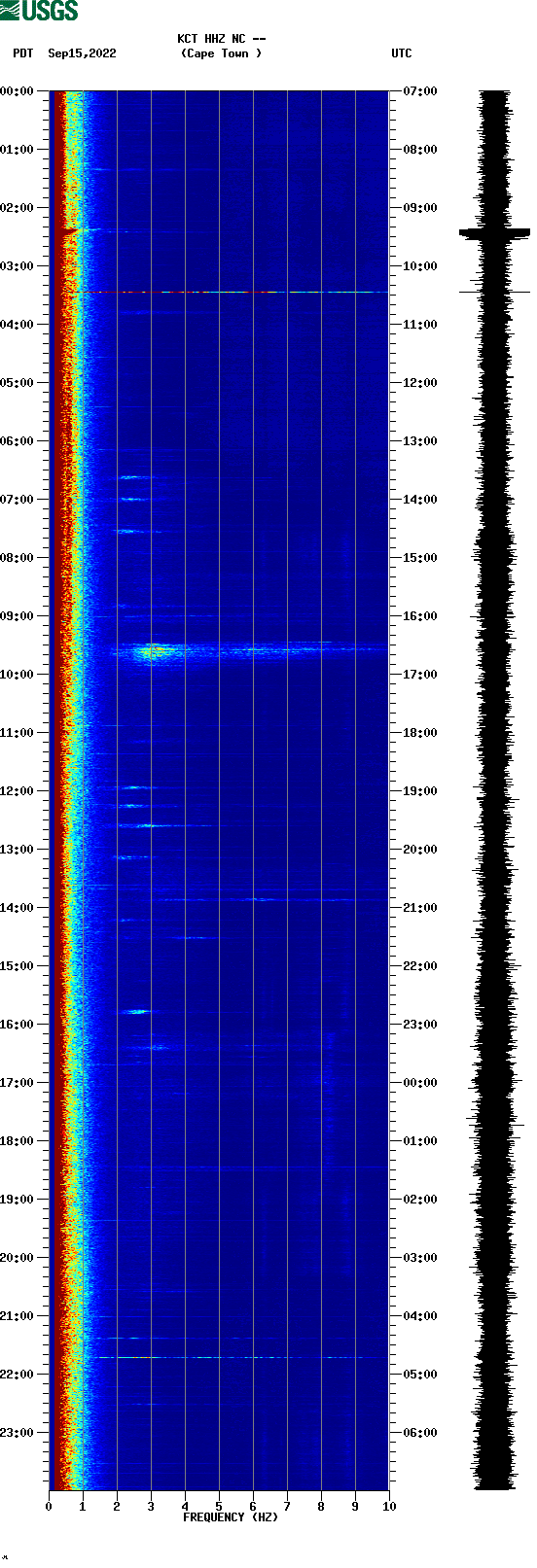This screenshot has width=537, height=1568.
Task: Click the station title KCT HHZ NC --
Action: (221, 39)
